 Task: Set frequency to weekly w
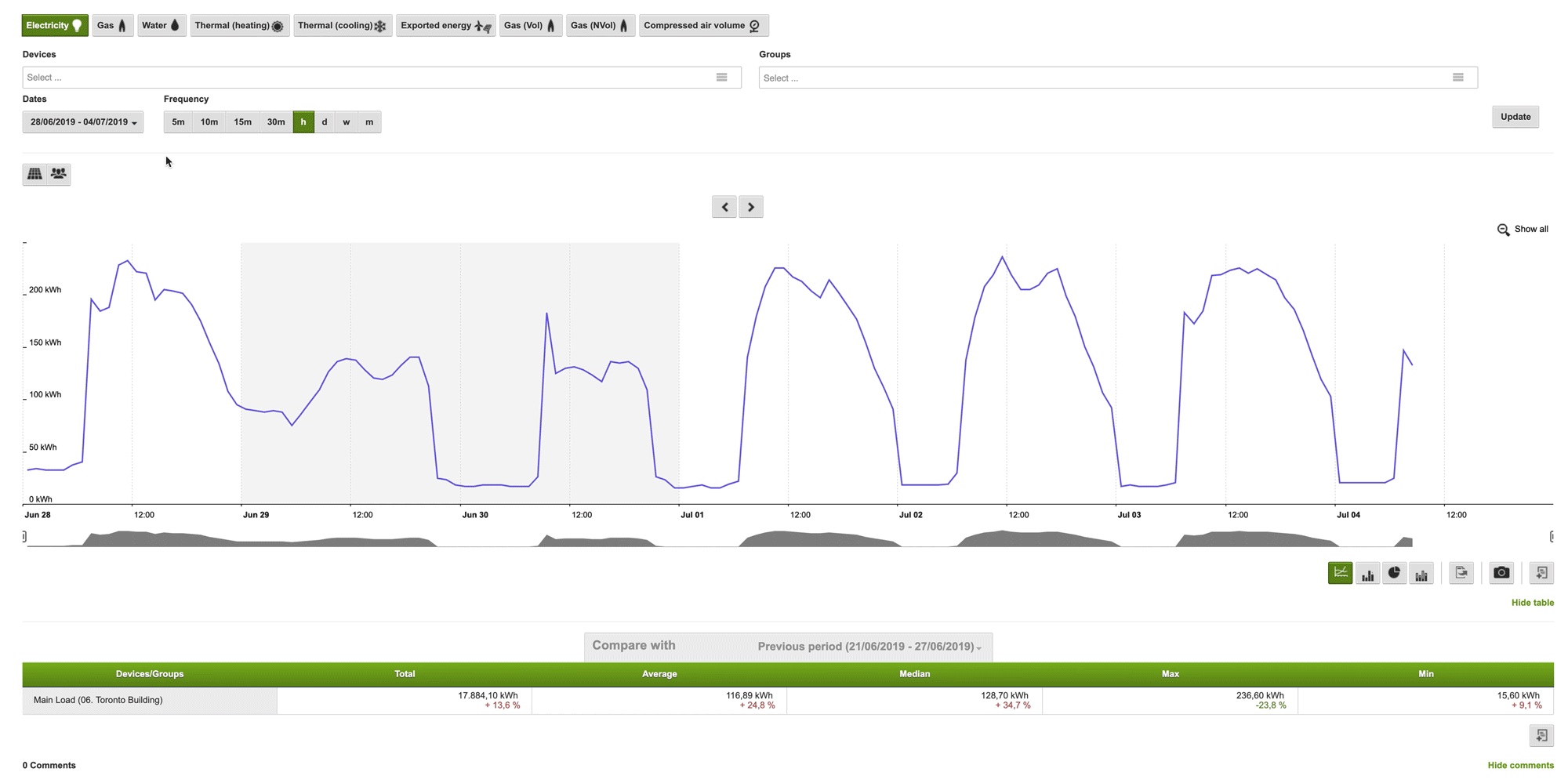(347, 122)
